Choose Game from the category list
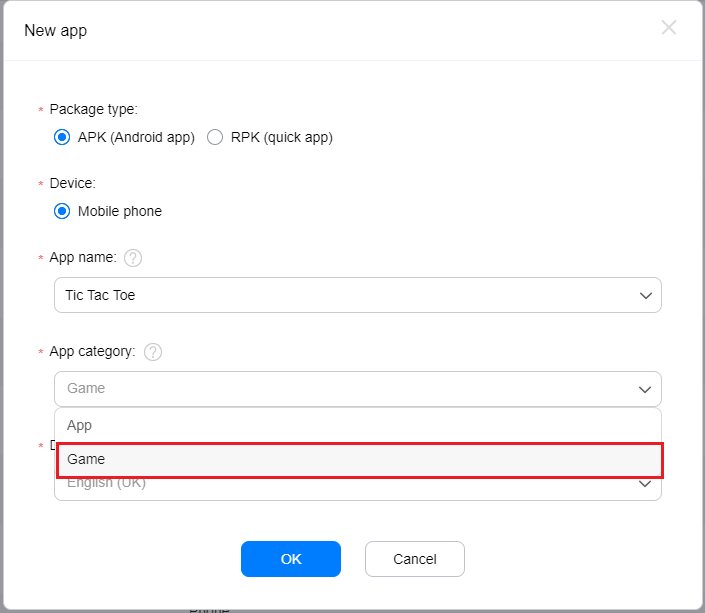Image resolution: width=705 pixels, height=613 pixels. pos(360,460)
